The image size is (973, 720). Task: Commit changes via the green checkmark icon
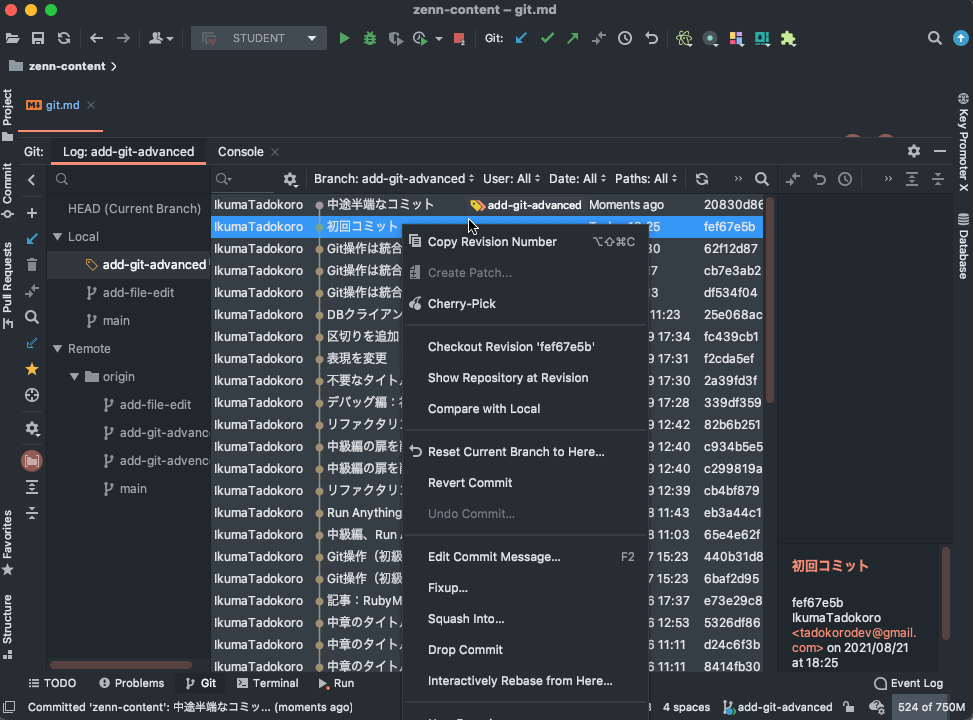pyautogui.click(x=547, y=37)
